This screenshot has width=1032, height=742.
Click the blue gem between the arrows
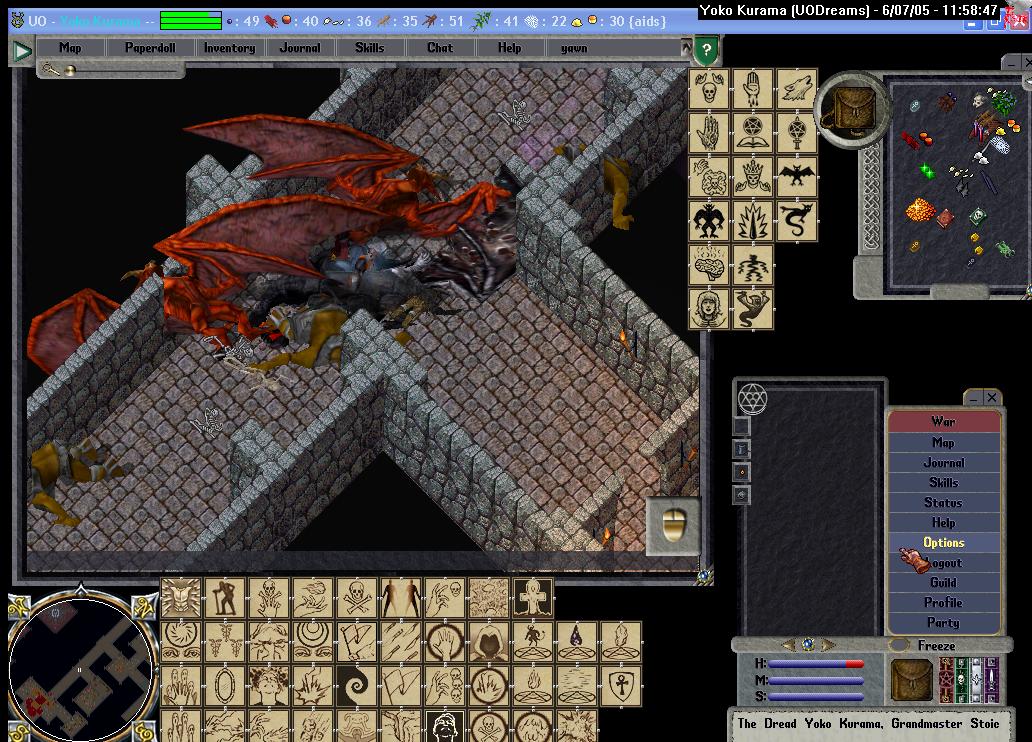[x=808, y=645]
